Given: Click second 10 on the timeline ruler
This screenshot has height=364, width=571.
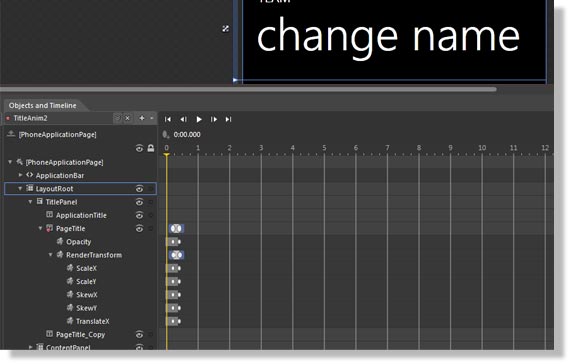Looking at the screenshot, I should [x=482, y=148].
